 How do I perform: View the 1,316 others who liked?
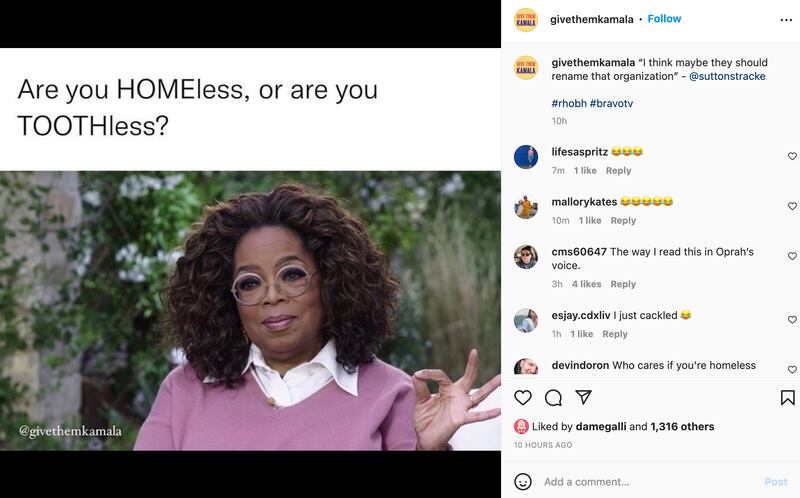pos(682,426)
